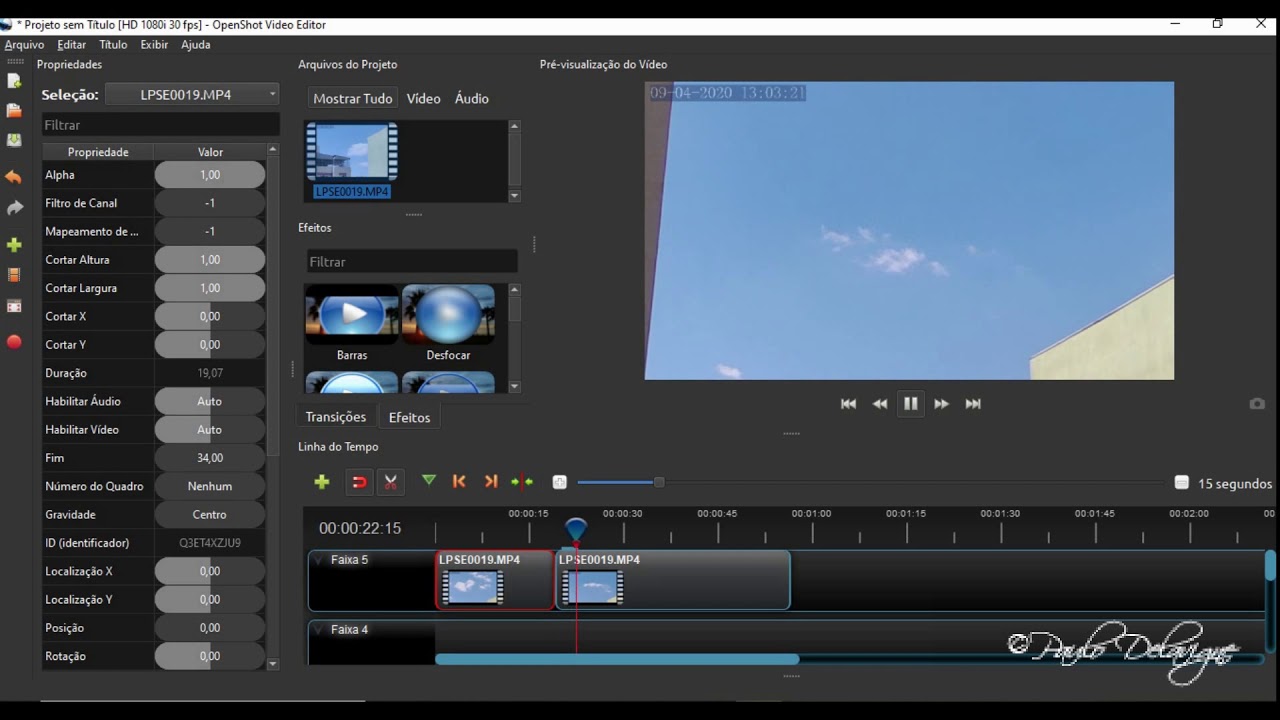Fast forward the video preview
This screenshot has width=1280, height=720.
click(942, 404)
